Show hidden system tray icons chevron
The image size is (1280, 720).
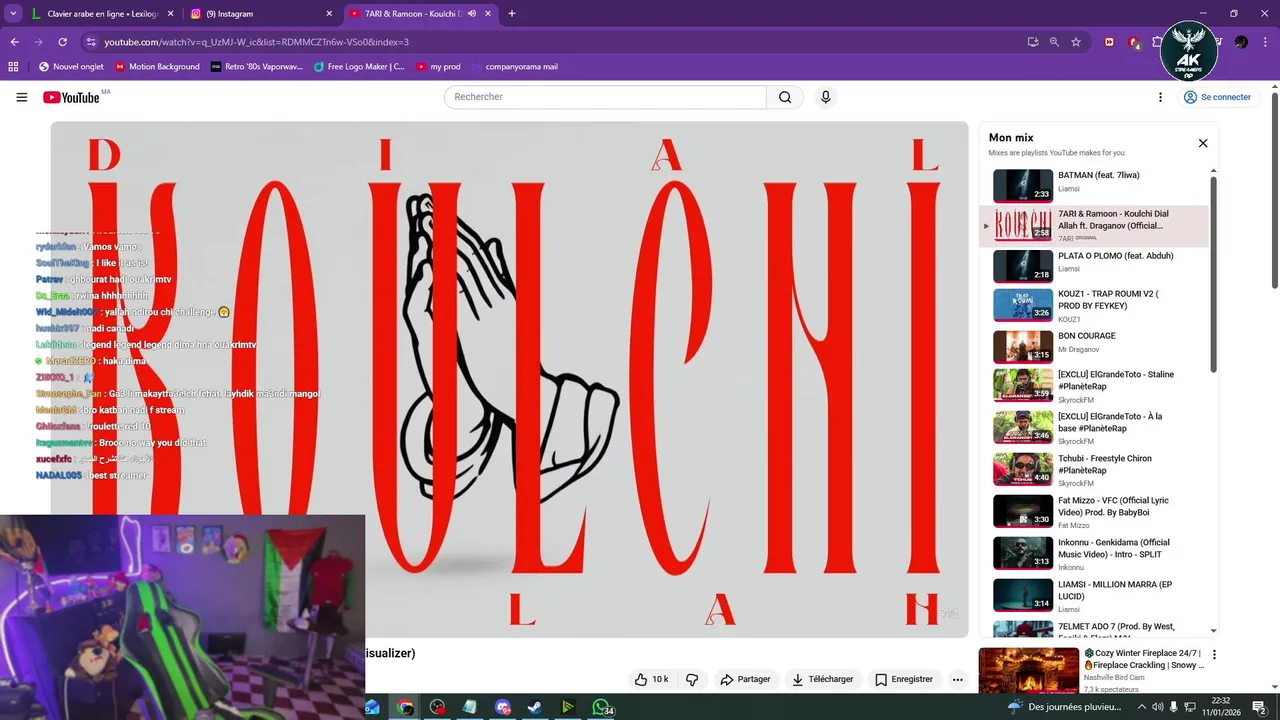1140,707
